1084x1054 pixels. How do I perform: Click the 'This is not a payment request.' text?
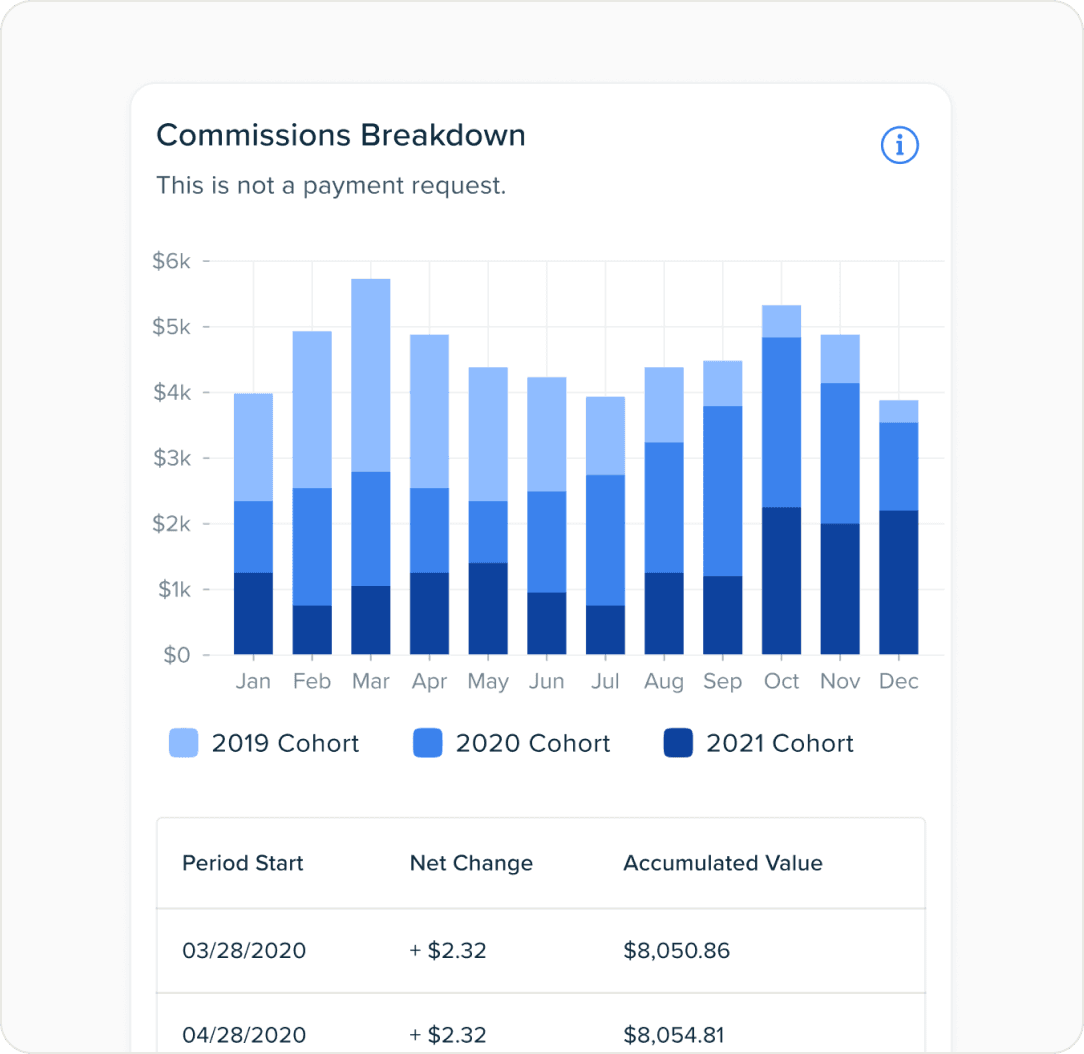(331, 185)
